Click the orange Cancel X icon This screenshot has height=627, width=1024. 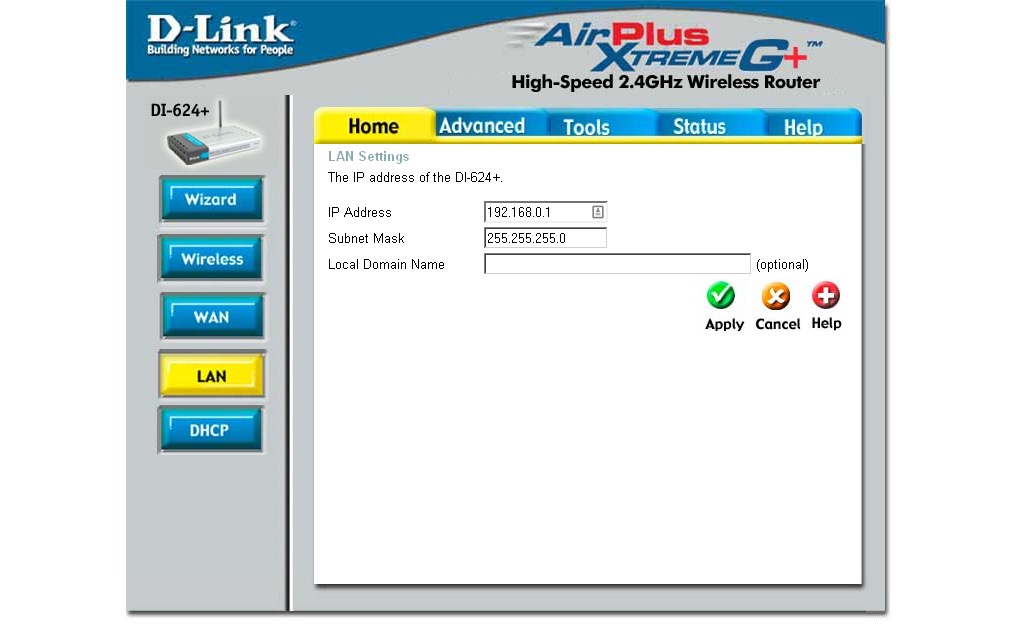click(776, 296)
